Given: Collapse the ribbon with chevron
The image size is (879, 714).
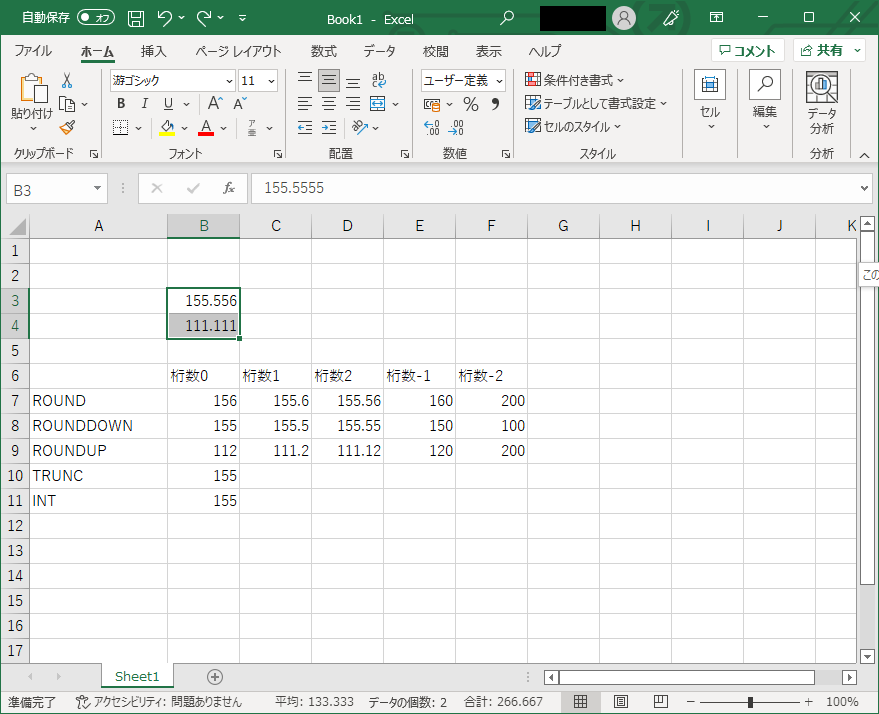Looking at the screenshot, I should tap(864, 155).
